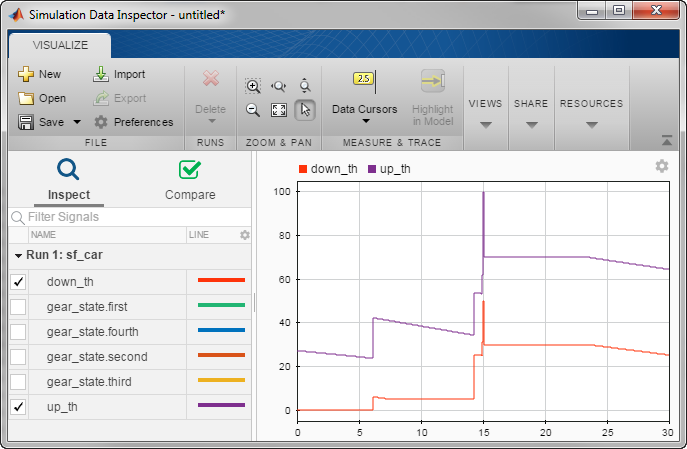
Task: Collapse the Run 1: sf_car group
Action: point(19,255)
